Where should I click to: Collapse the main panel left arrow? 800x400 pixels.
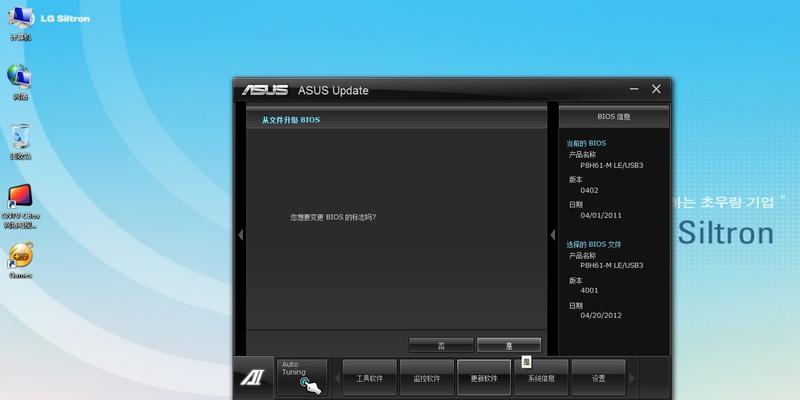(240, 235)
